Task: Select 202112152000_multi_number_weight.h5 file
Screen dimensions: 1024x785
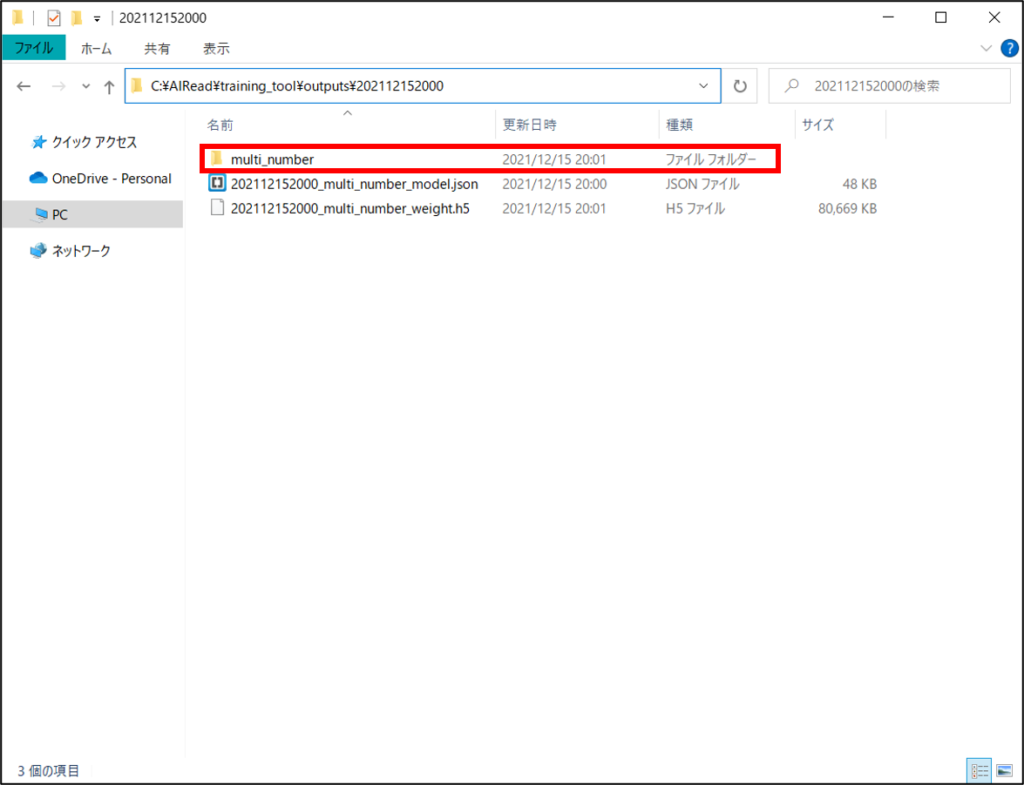Action: click(x=350, y=209)
